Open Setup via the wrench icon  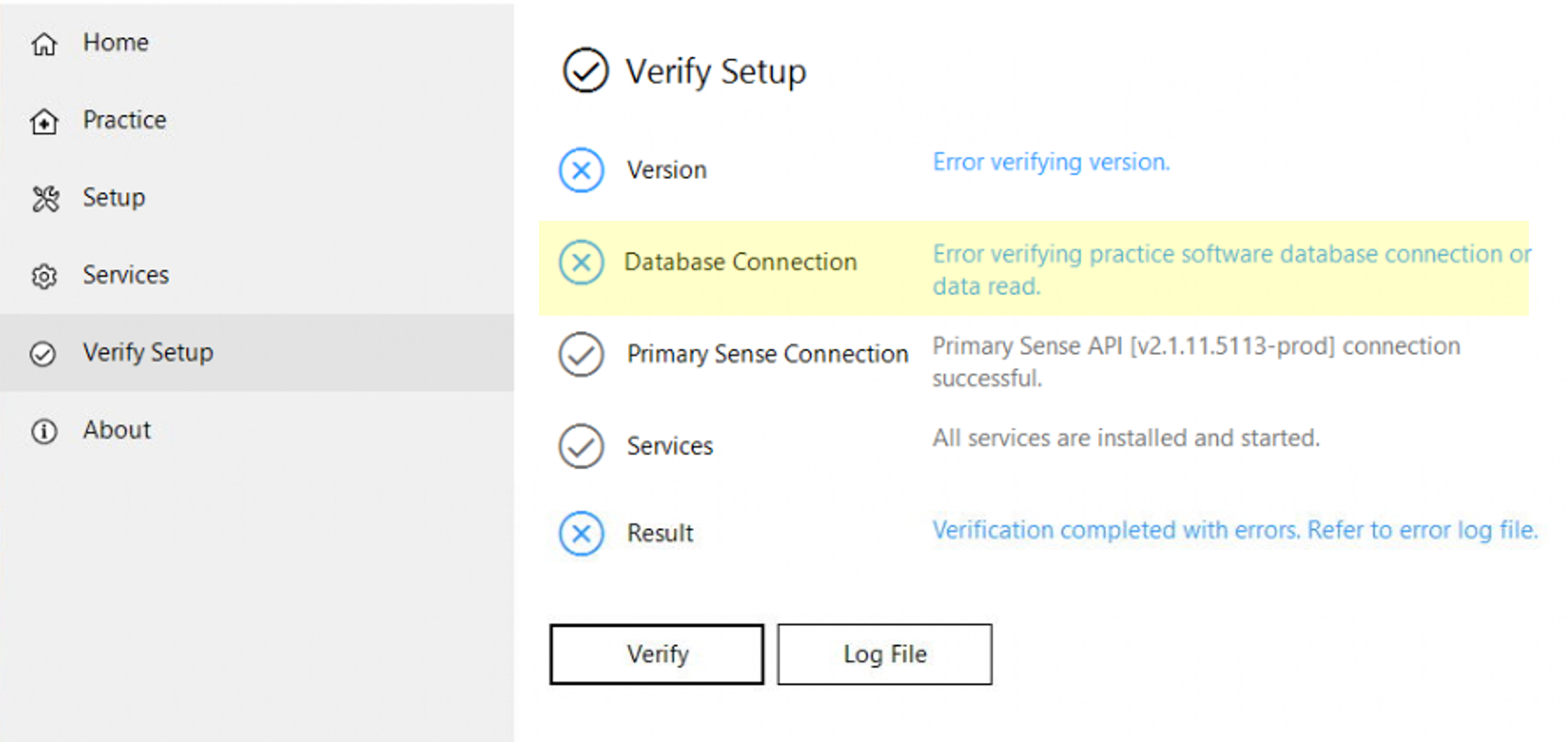coord(44,198)
